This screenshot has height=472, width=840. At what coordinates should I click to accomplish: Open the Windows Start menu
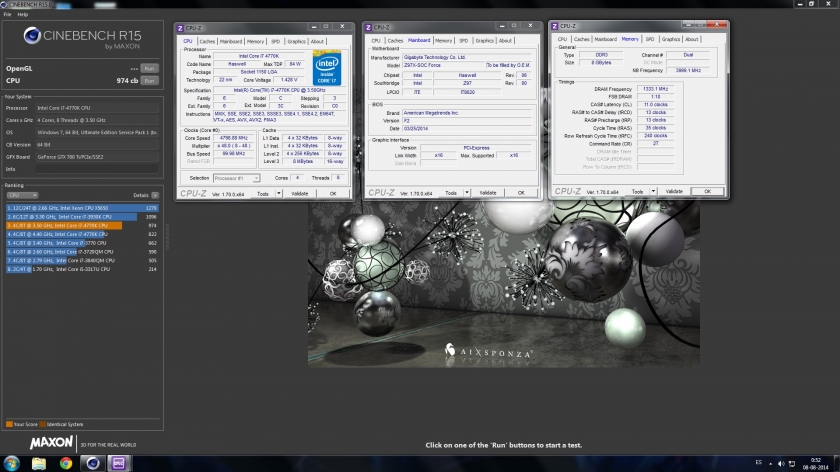click(x=11, y=463)
